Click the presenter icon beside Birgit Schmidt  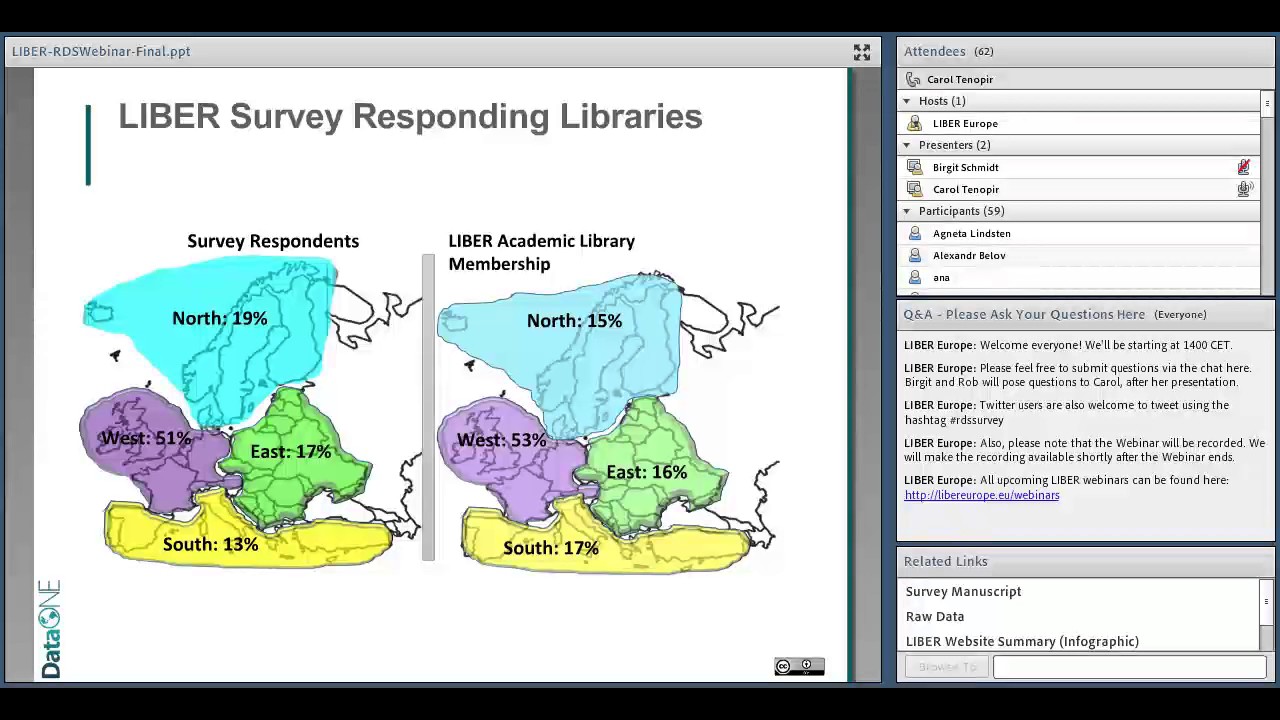[914, 167]
